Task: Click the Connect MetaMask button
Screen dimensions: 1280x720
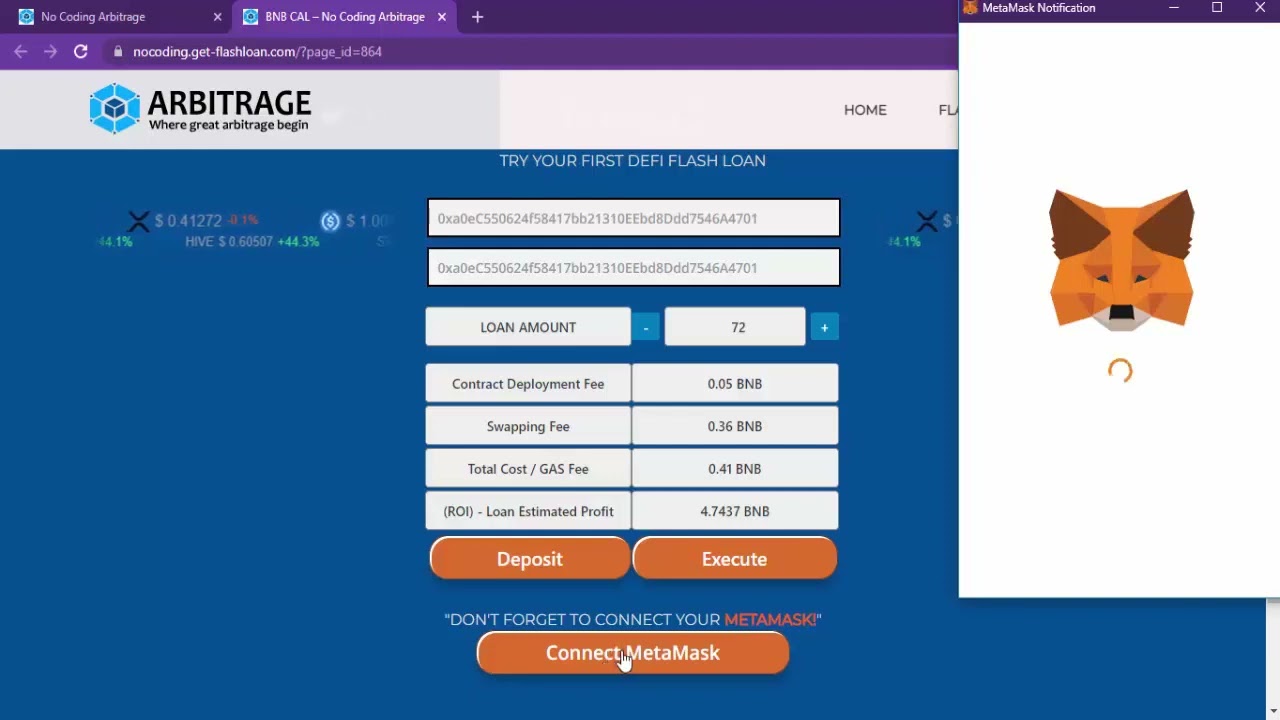Action: (x=633, y=653)
